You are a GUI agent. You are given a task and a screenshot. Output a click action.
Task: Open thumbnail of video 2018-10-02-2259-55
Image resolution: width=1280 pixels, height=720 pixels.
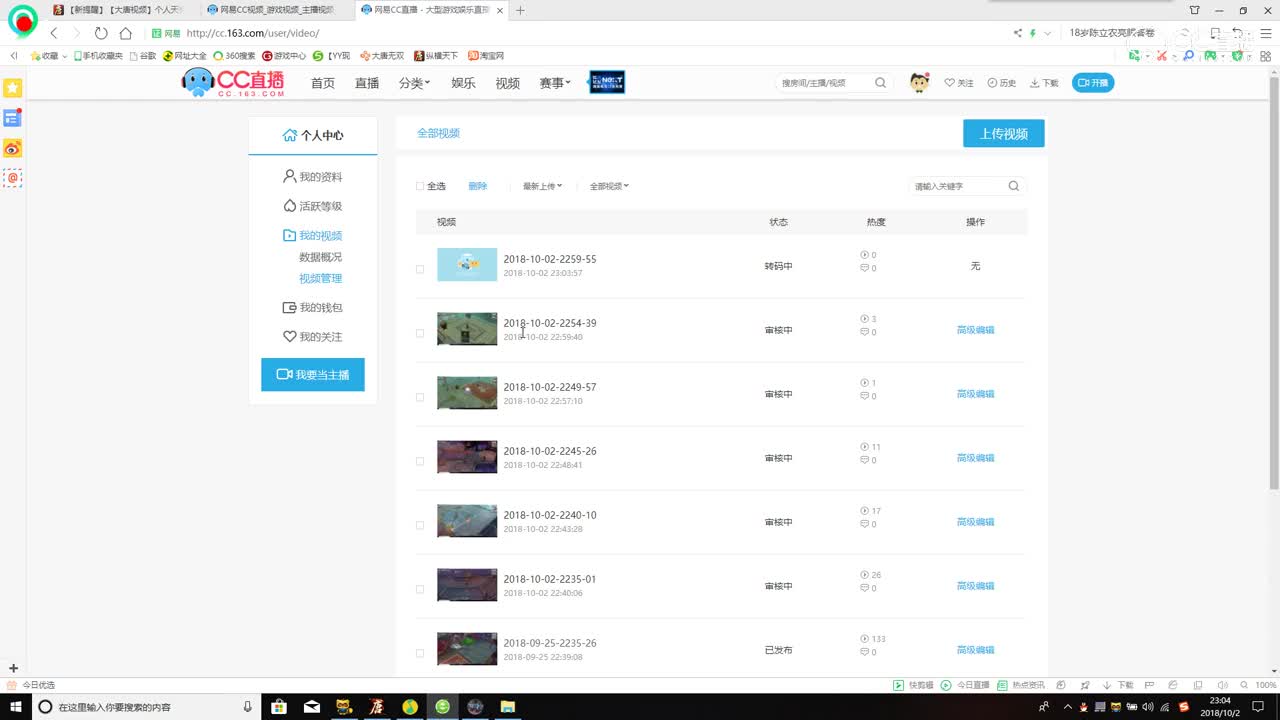click(x=467, y=264)
